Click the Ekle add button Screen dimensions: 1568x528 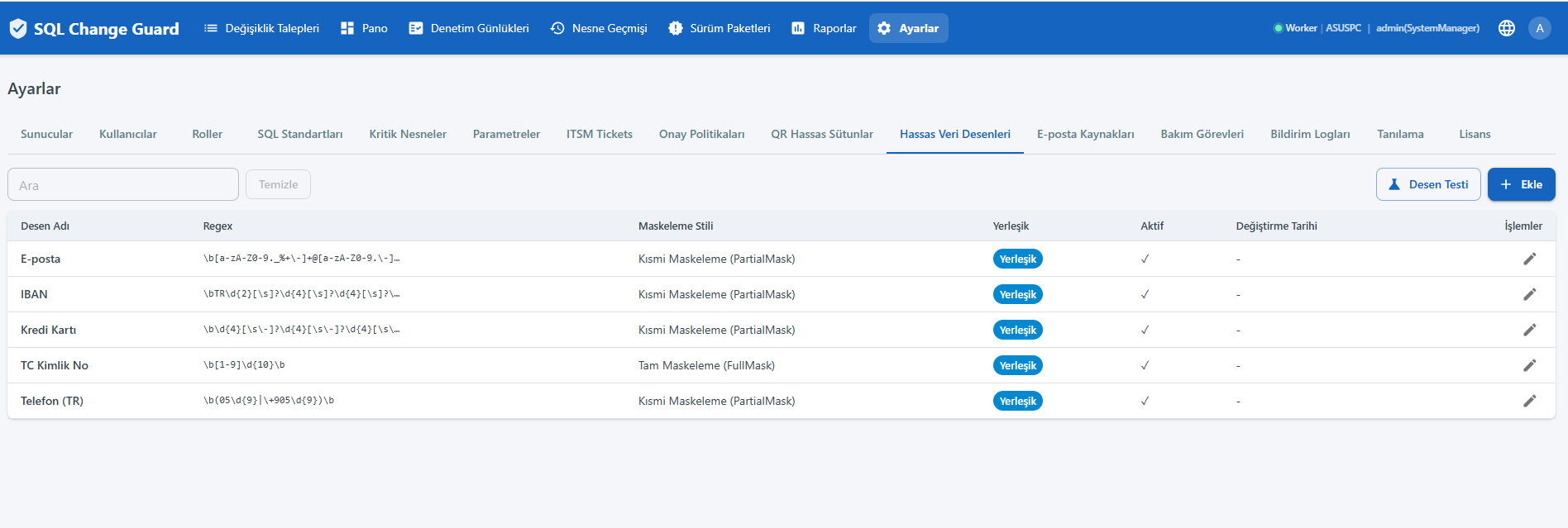[x=1521, y=184]
